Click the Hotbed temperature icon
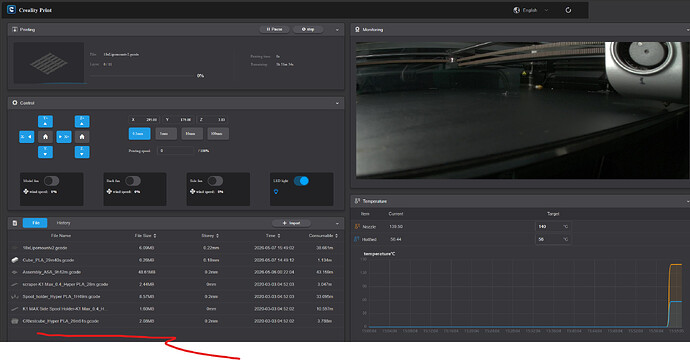Viewport: 690px width, 360px height. coord(357,239)
